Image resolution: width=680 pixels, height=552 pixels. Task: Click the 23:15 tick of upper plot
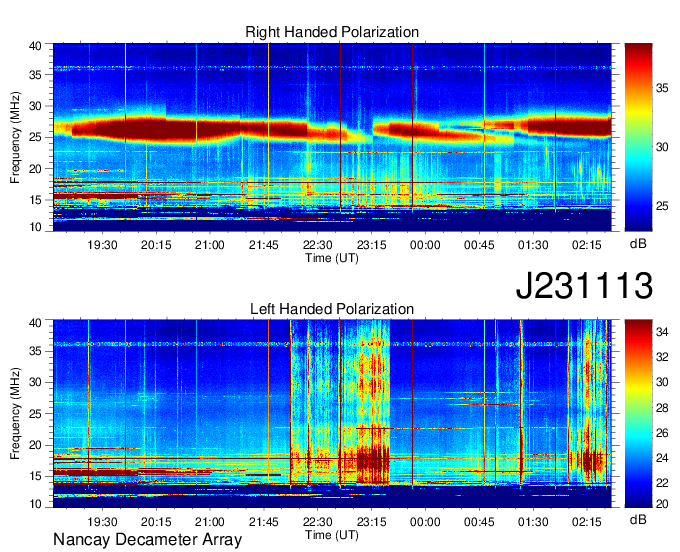(x=372, y=245)
